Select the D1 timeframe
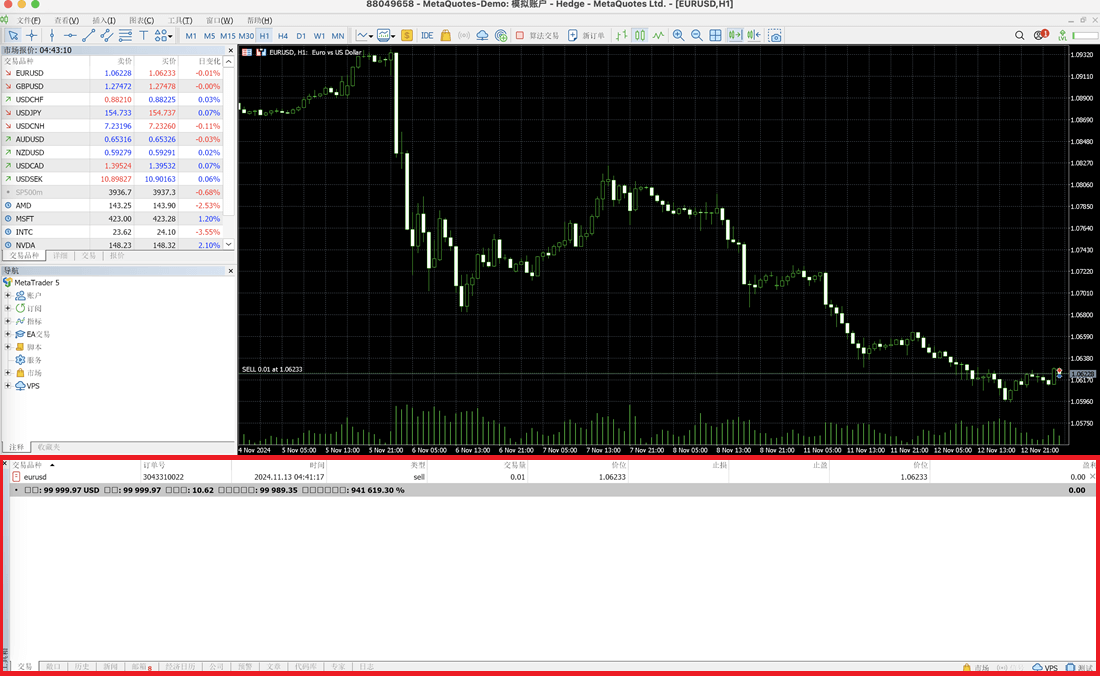 click(301, 36)
